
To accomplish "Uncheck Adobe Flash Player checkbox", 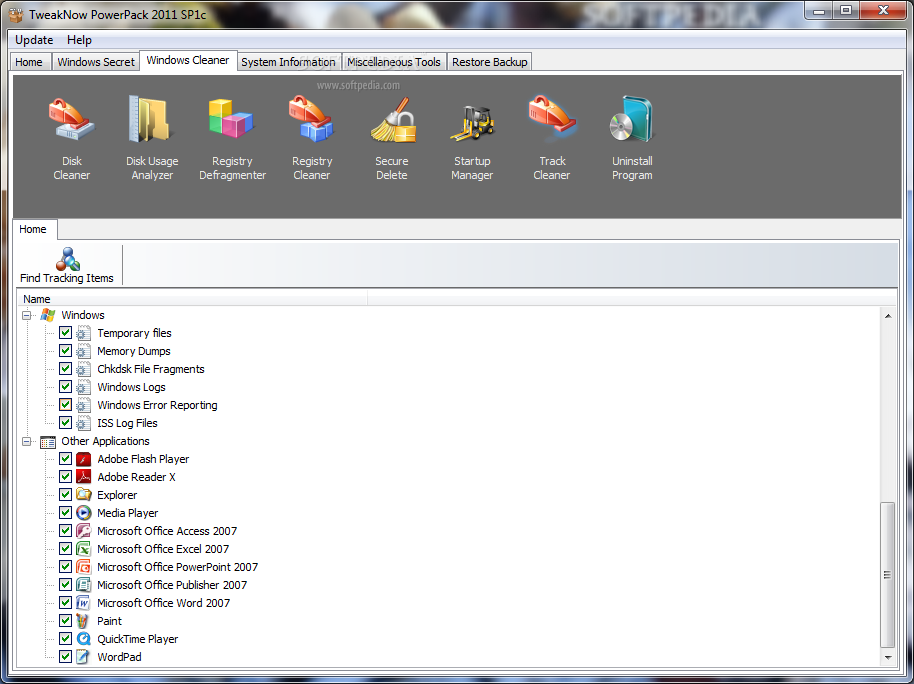I will tap(65, 459).
